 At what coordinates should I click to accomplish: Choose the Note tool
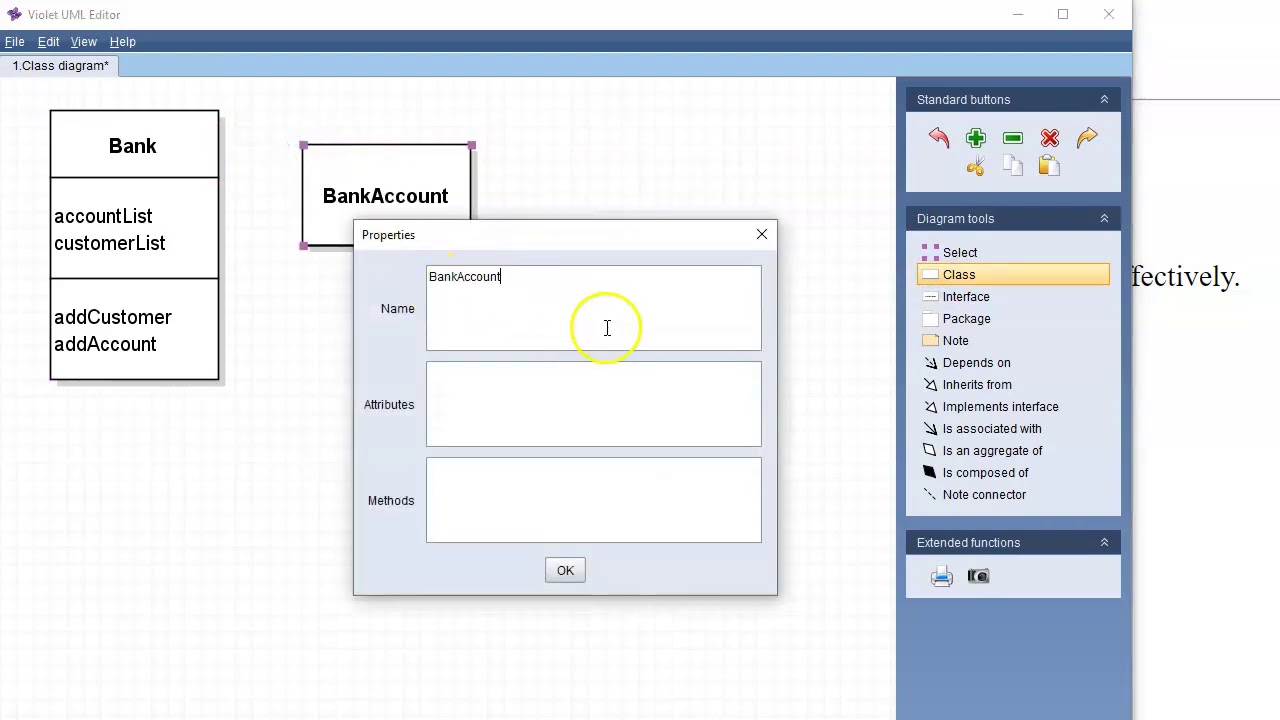1013,341
